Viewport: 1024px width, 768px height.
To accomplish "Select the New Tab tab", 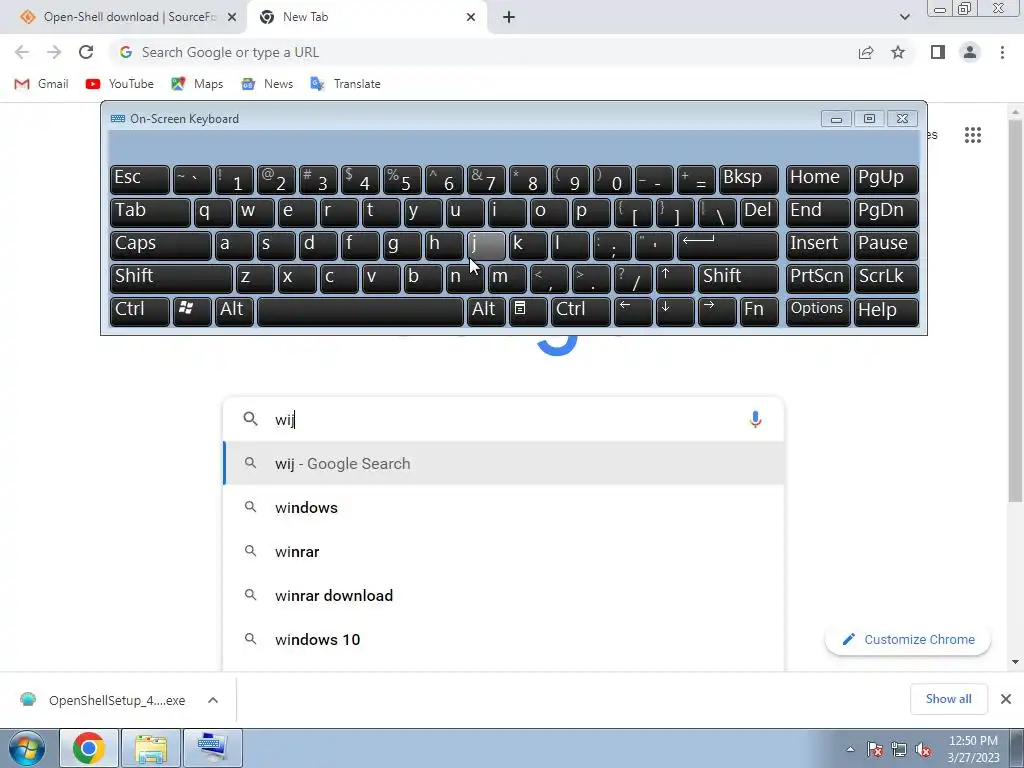I will (x=367, y=18).
